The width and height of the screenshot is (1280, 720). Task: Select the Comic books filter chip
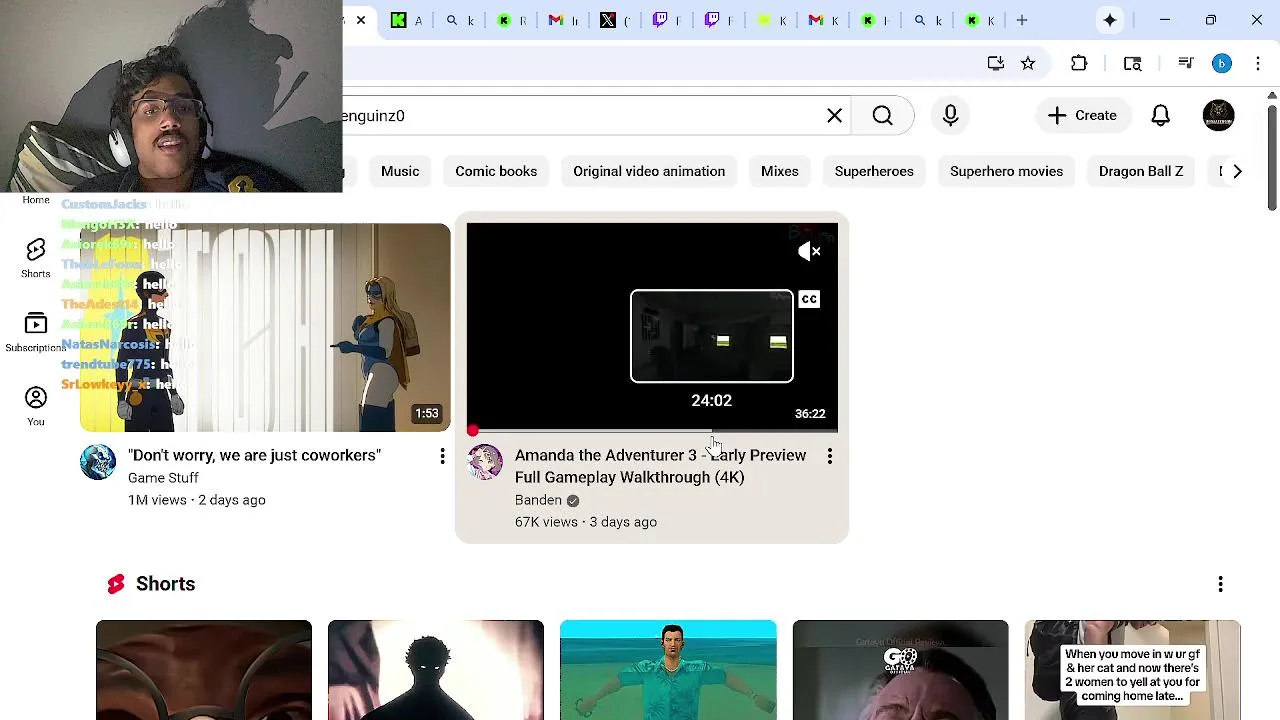pos(496,171)
